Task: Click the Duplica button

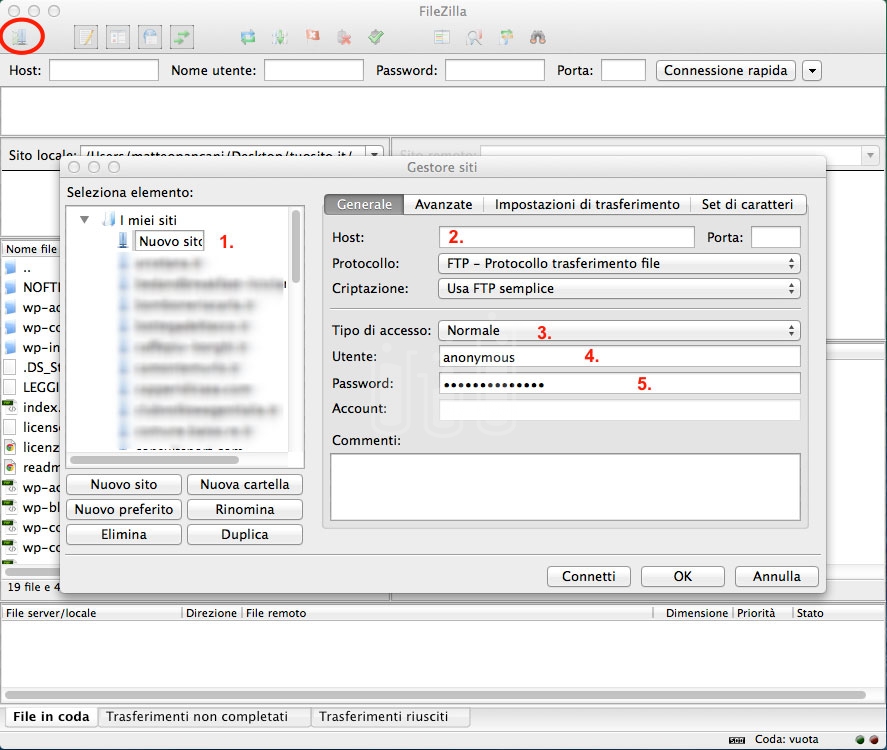Action: (x=245, y=535)
